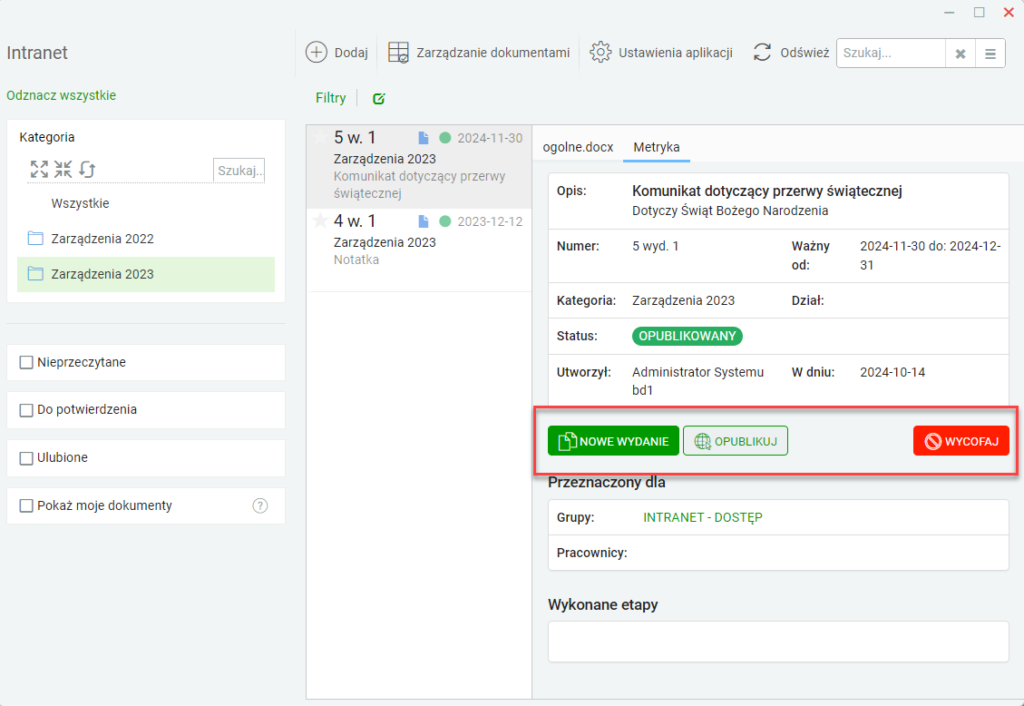Click date 2024-11-30 in document list
The height and width of the screenshot is (706, 1024).
[490, 138]
